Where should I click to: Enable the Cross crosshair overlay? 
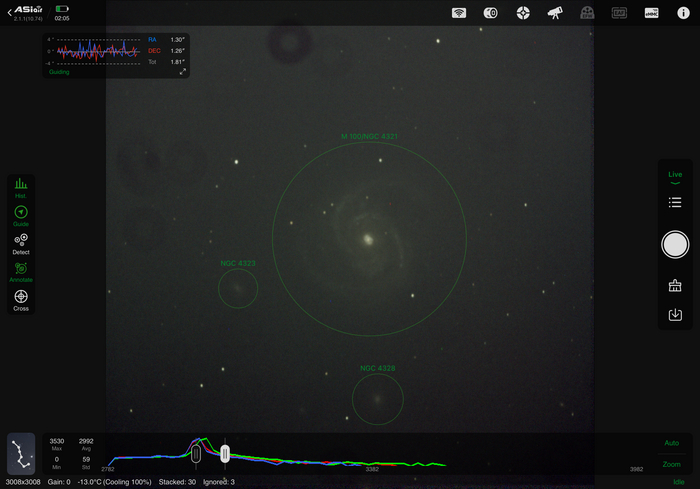[21, 300]
